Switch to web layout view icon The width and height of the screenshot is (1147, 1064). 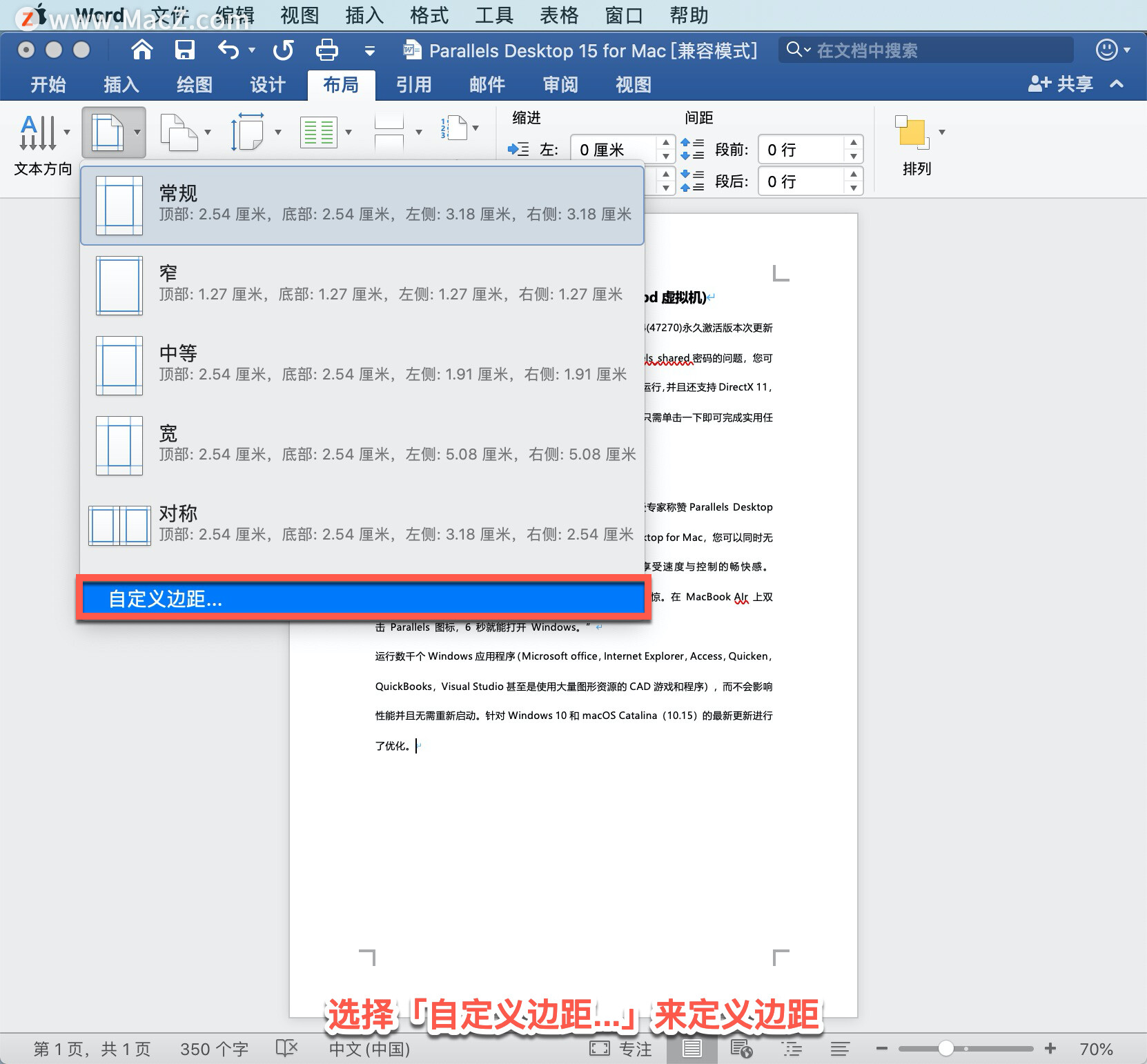click(741, 1049)
